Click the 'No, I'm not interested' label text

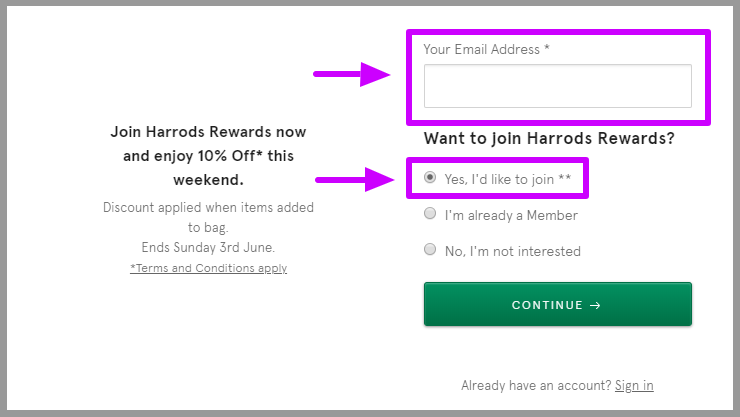(x=513, y=251)
